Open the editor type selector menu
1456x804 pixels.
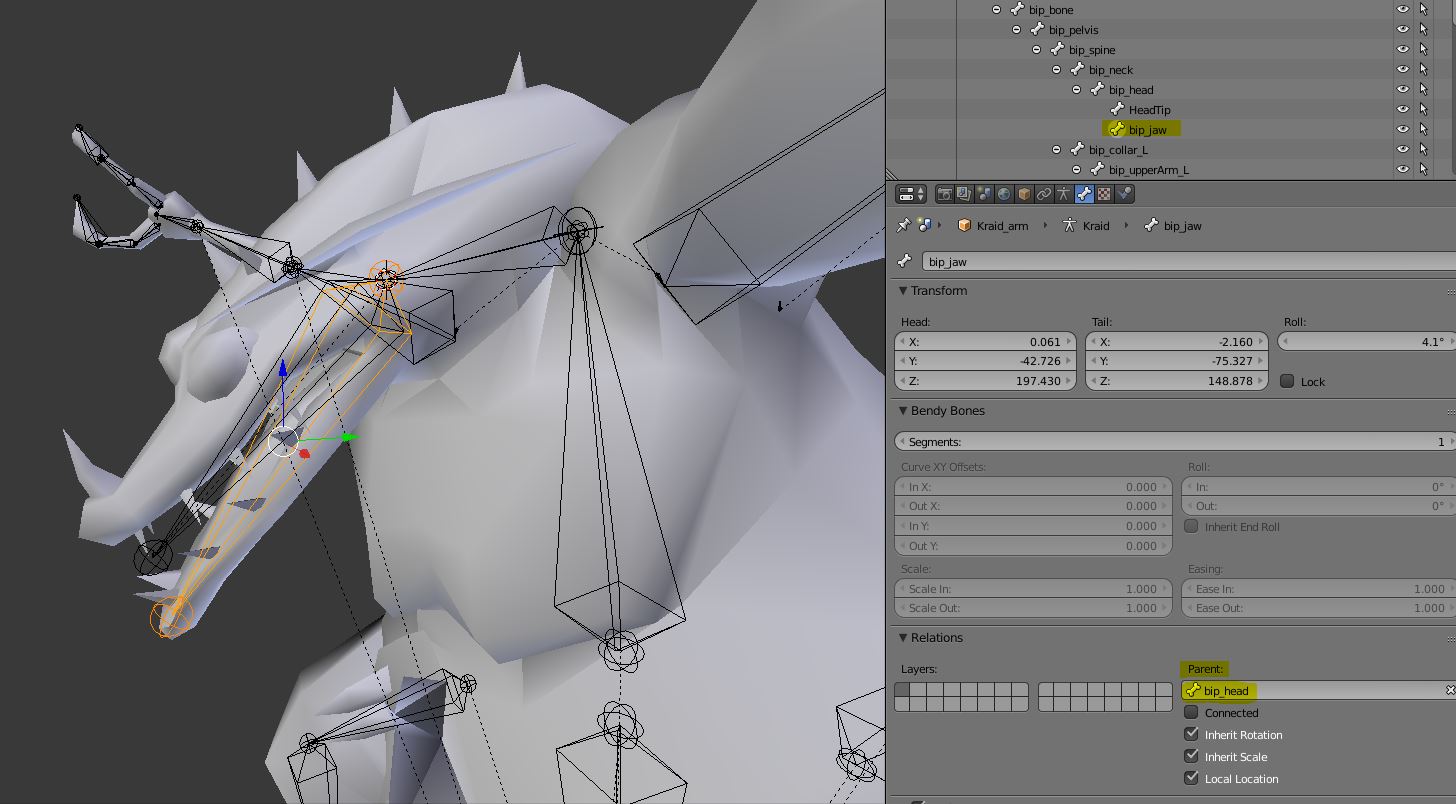point(911,194)
